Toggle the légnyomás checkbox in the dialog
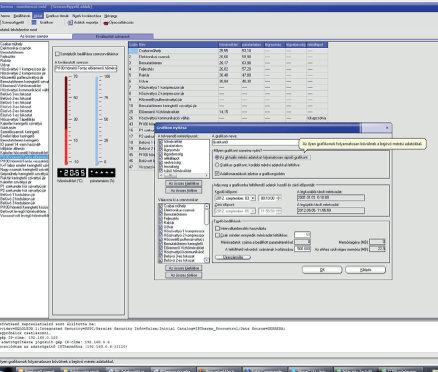Screen dimensions: 438x372 point(161,150)
